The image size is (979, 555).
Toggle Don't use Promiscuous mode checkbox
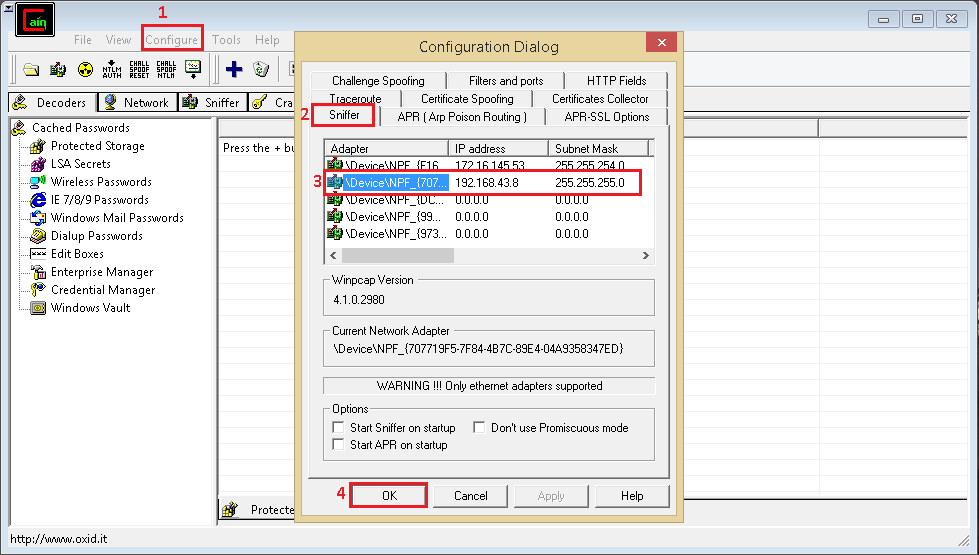coord(479,428)
